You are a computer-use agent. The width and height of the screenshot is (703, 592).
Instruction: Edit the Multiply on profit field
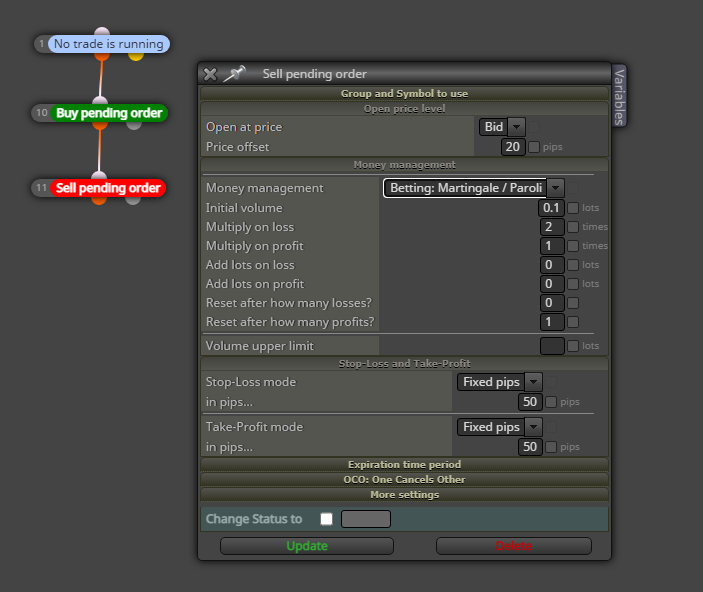tap(552, 246)
